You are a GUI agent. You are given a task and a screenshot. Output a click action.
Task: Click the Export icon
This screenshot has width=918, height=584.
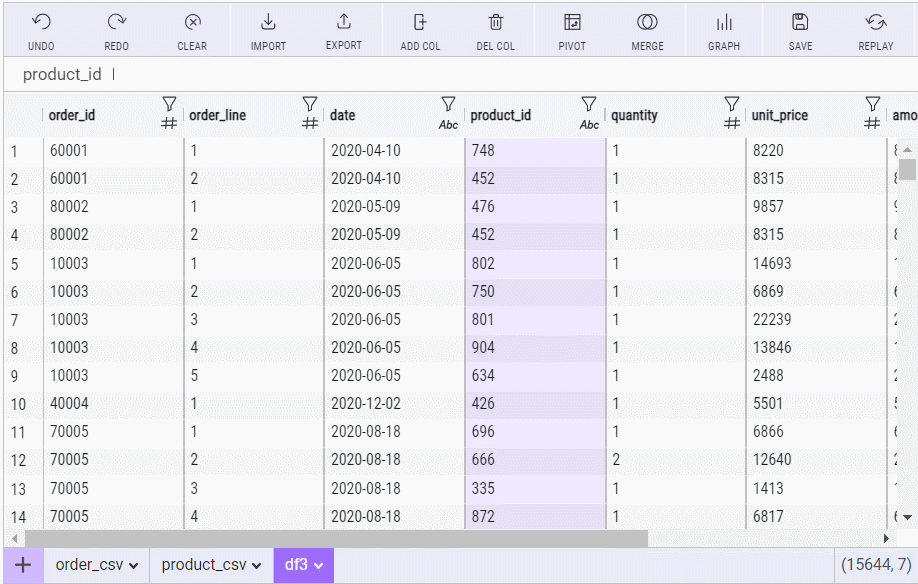coord(344,23)
